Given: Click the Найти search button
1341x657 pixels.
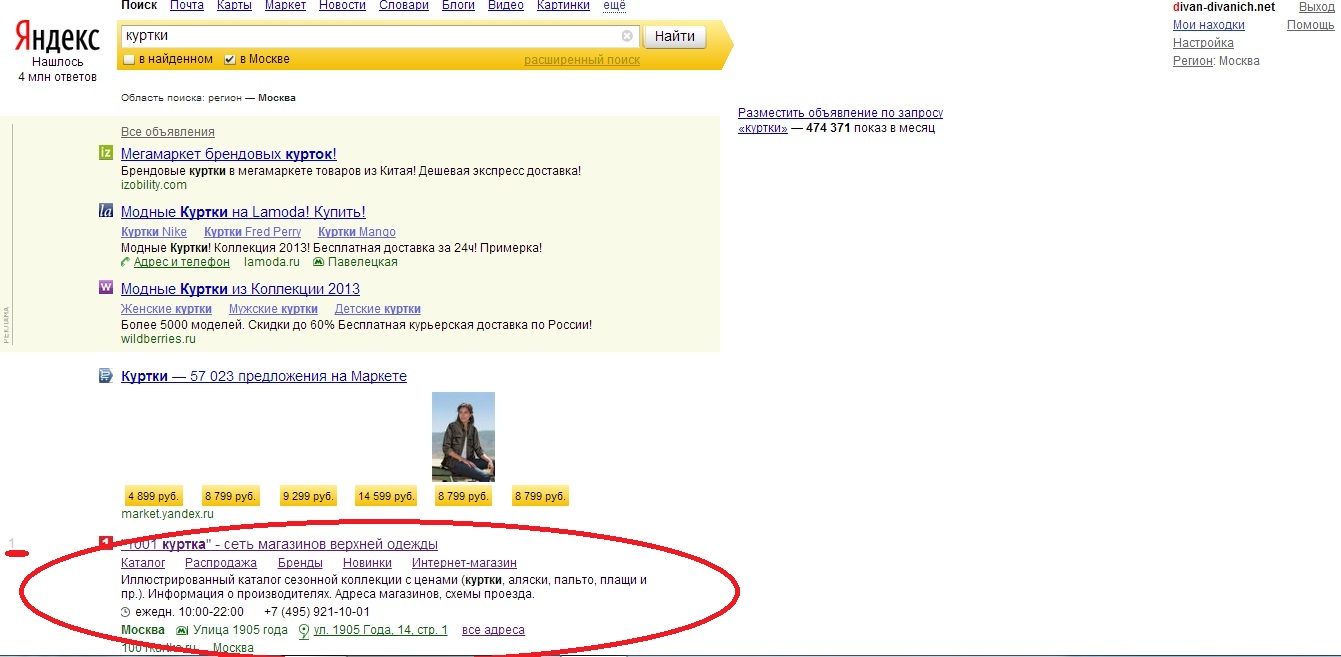Looking at the screenshot, I should pyautogui.click(x=675, y=37).
